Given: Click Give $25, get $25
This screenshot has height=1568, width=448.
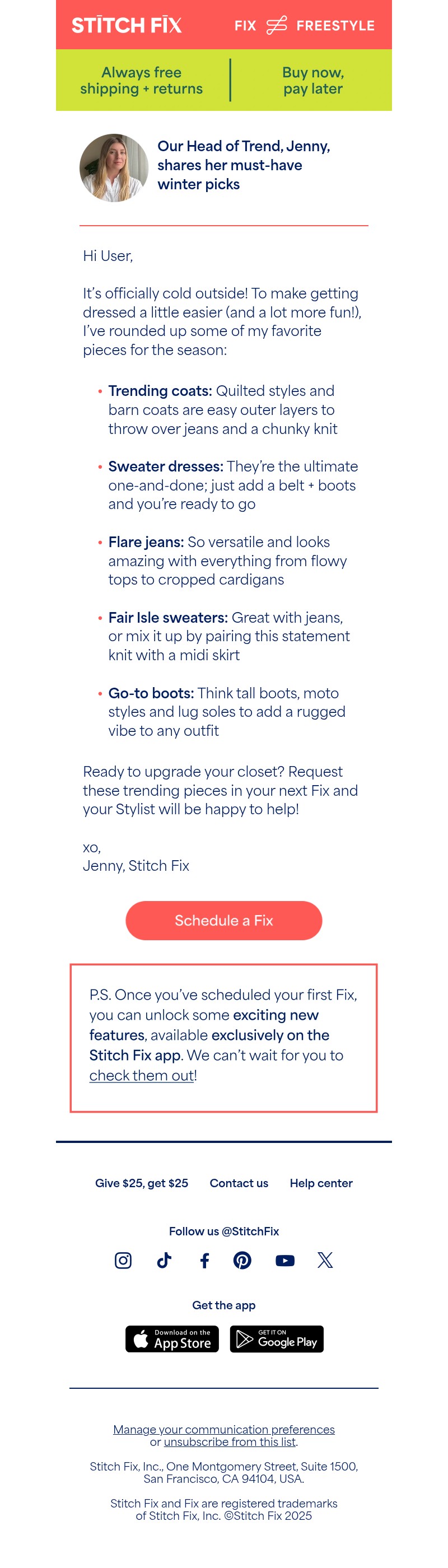Looking at the screenshot, I should [x=141, y=1183].
